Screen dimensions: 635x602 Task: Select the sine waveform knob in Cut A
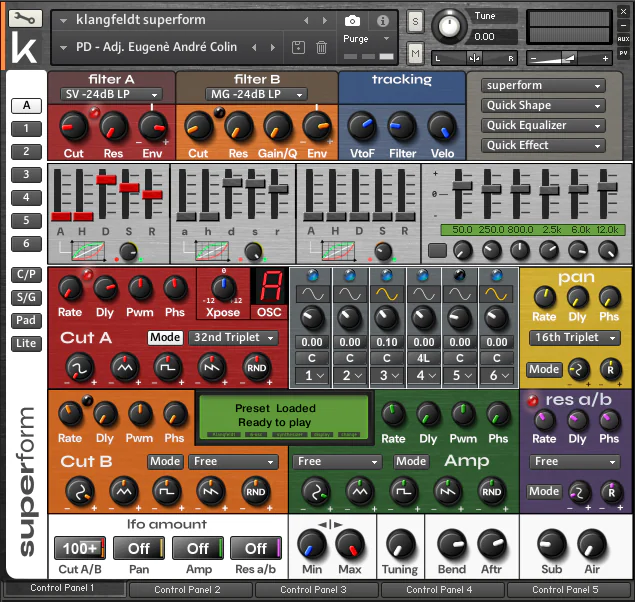[80, 368]
